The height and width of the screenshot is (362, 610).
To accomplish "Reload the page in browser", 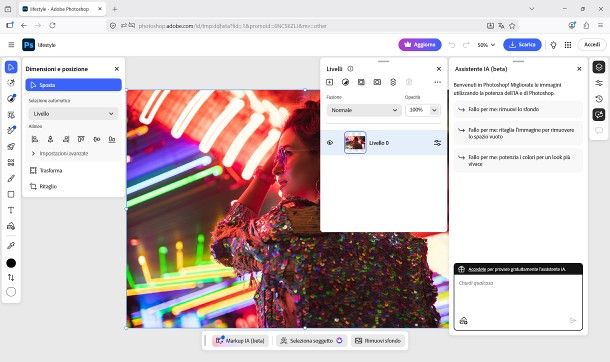I will [x=52, y=25].
